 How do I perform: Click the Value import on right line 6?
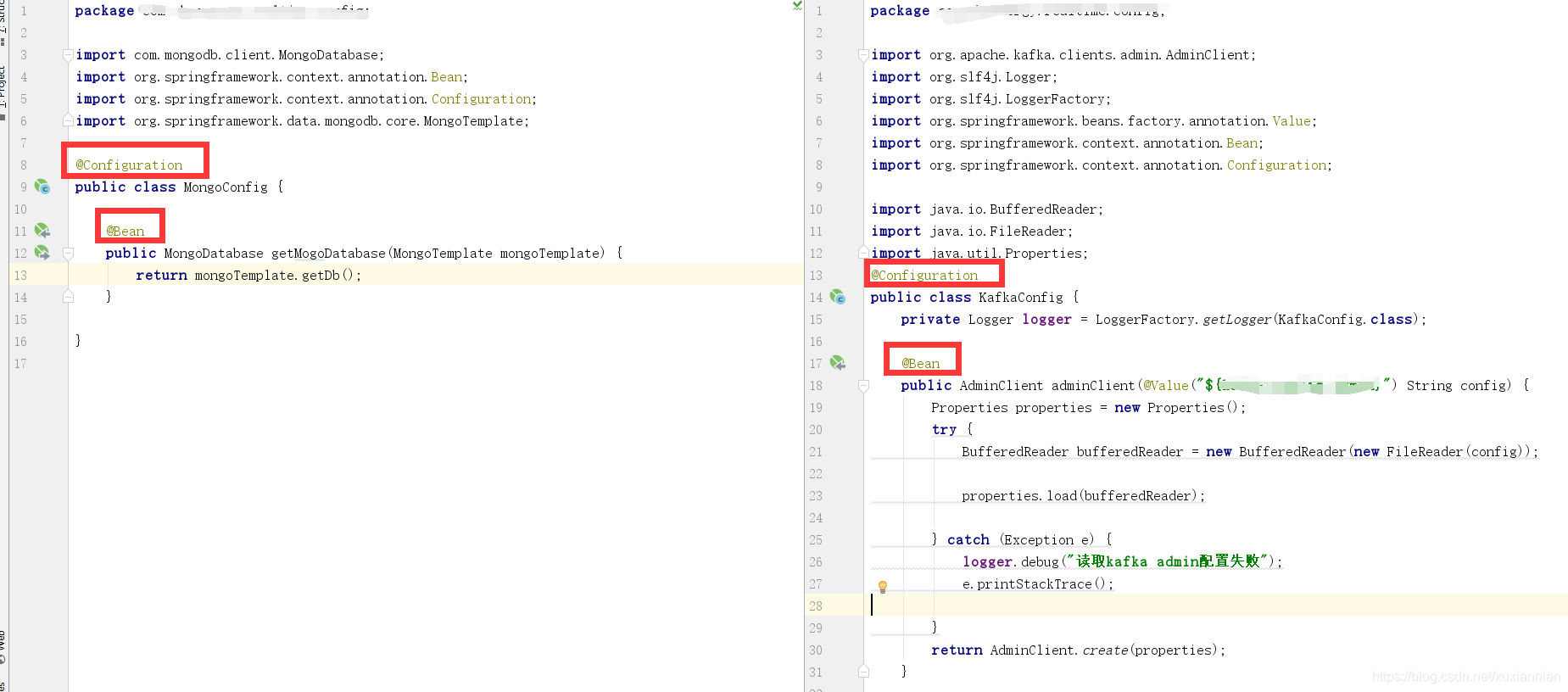pos(1291,121)
